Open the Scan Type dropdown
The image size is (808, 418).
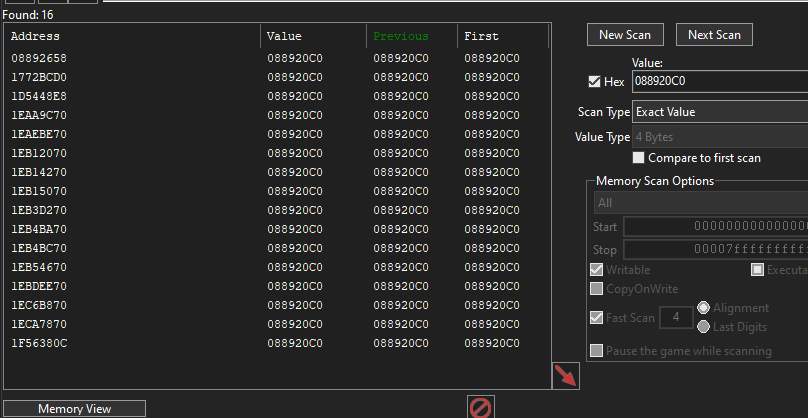[720, 112]
